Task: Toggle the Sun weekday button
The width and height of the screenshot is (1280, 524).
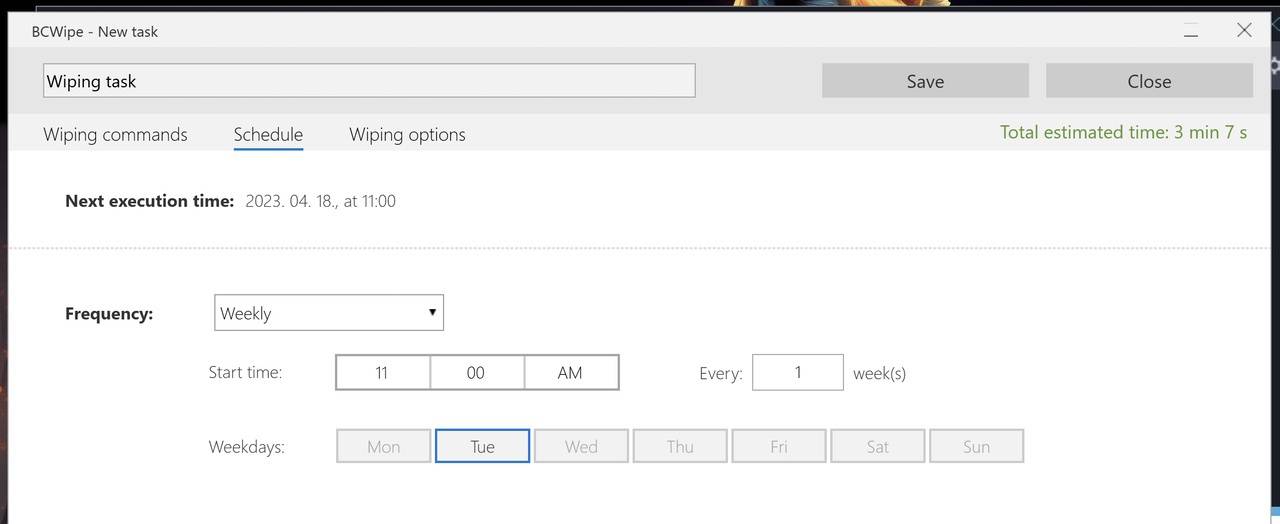Action: 976,446
